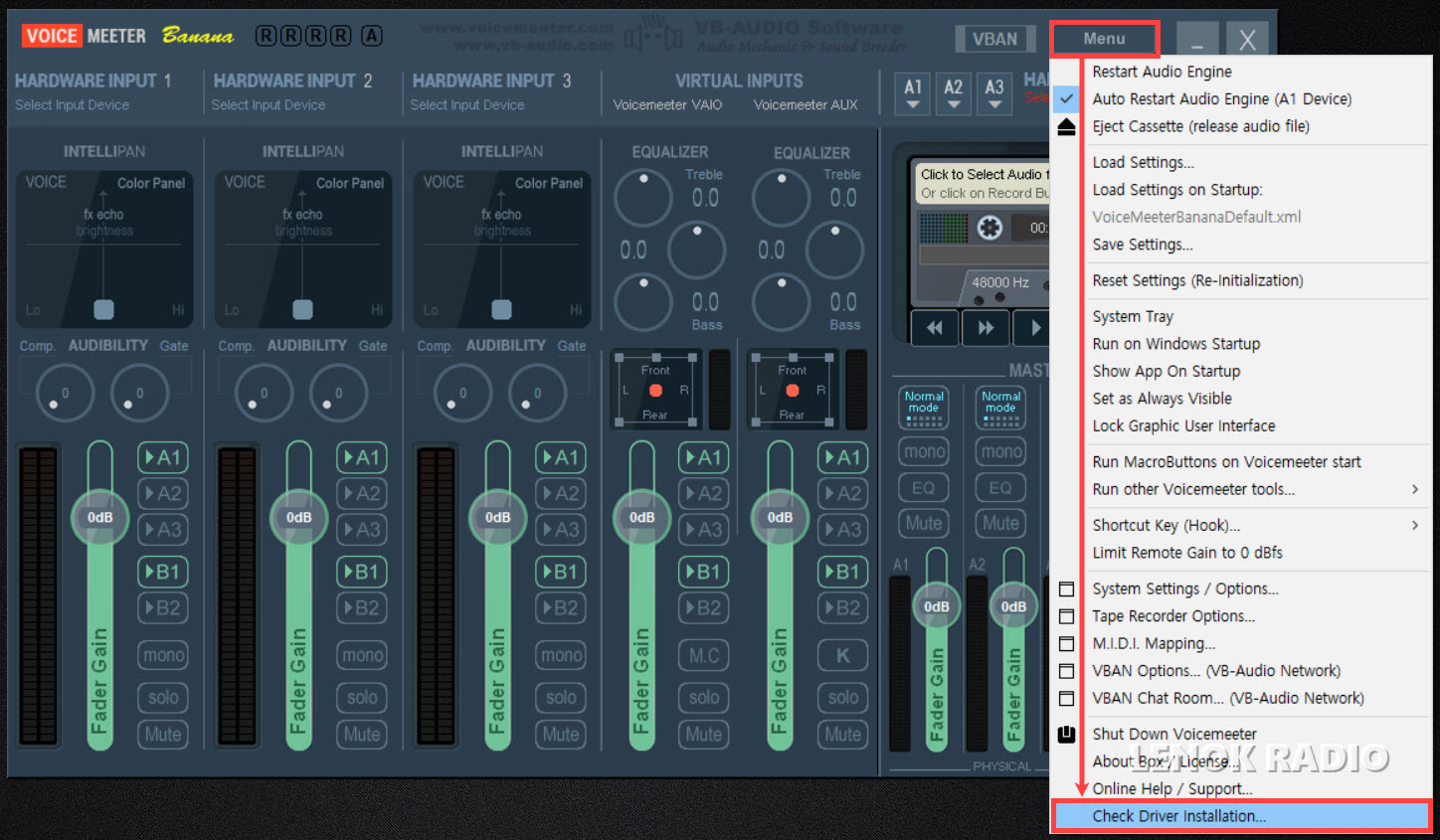This screenshot has width=1440, height=840.
Task: Click Hardware Input 1 fader gain knob
Action: point(99,517)
